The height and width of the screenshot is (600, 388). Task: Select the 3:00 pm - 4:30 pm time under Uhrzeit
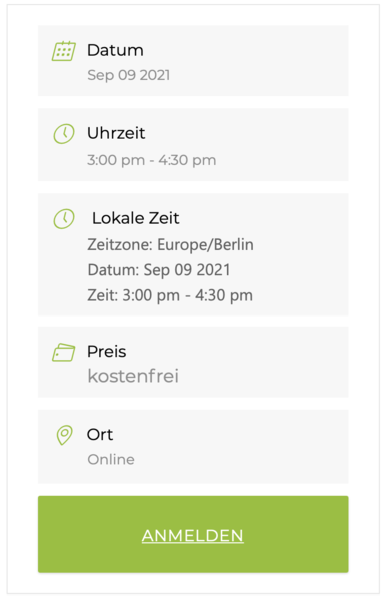point(152,160)
